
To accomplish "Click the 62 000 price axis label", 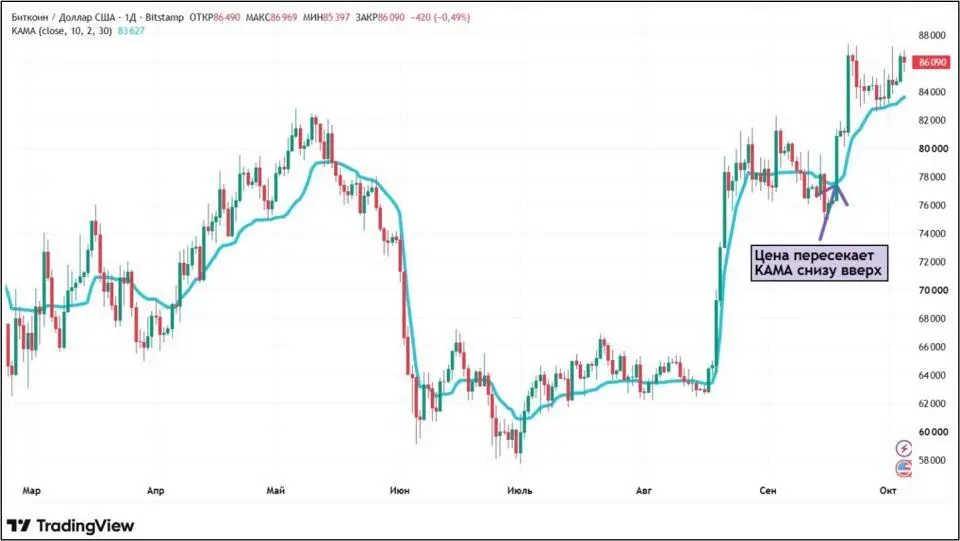I will (x=932, y=403).
